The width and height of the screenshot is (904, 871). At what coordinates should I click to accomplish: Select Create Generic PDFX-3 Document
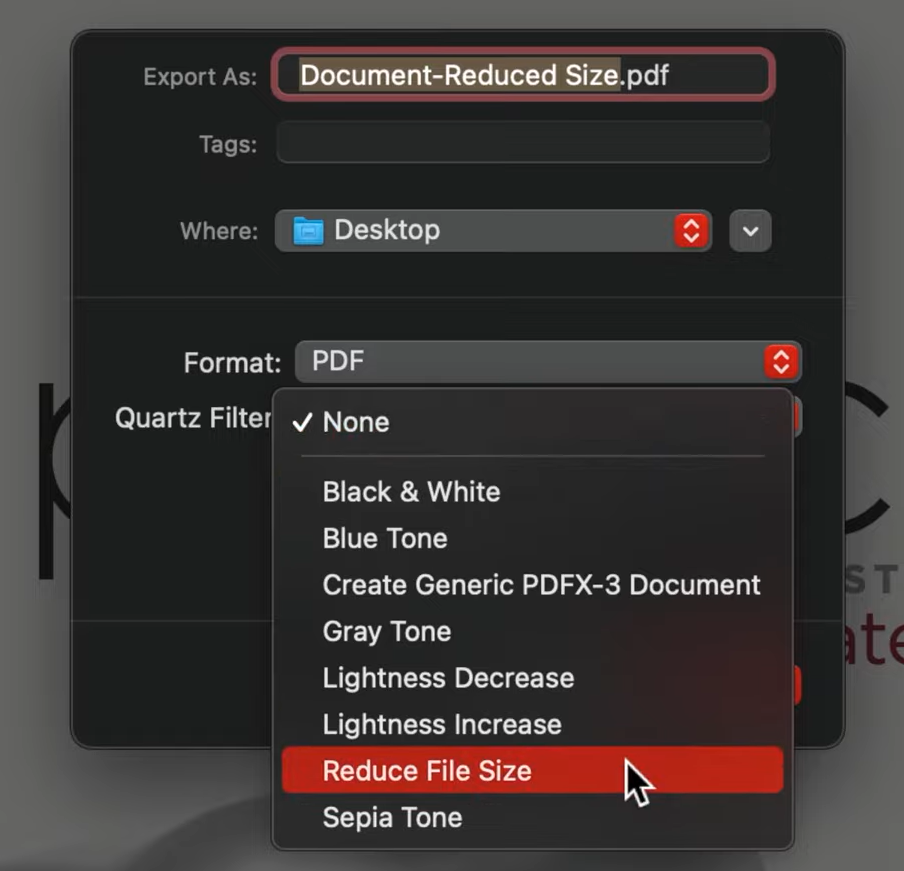532,585
